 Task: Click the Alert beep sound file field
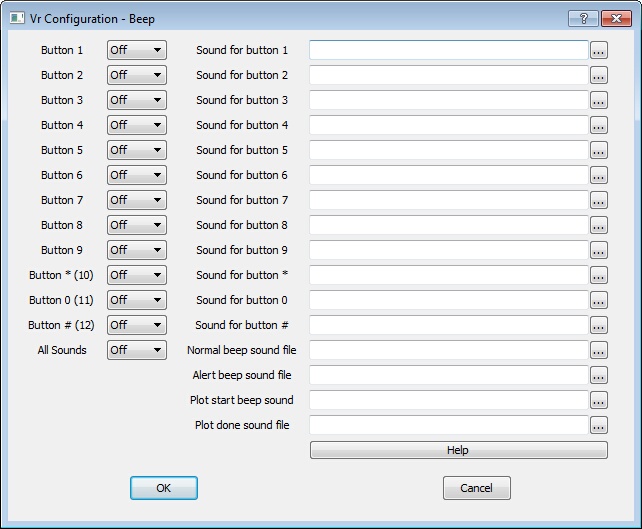pyautogui.click(x=449, y=375)
